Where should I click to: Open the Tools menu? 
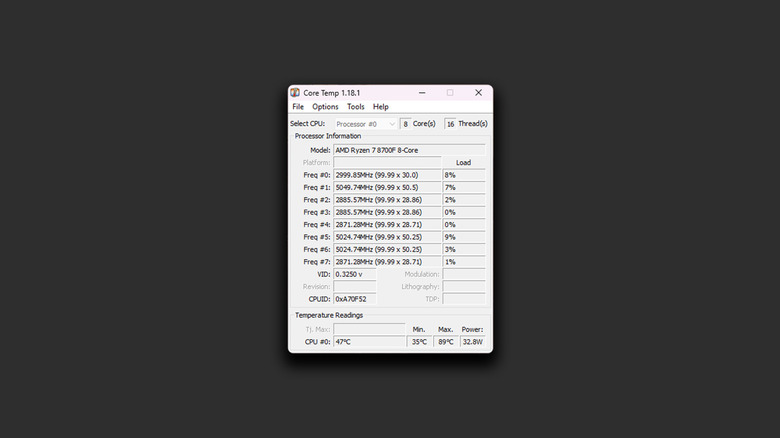pos(356,107)
